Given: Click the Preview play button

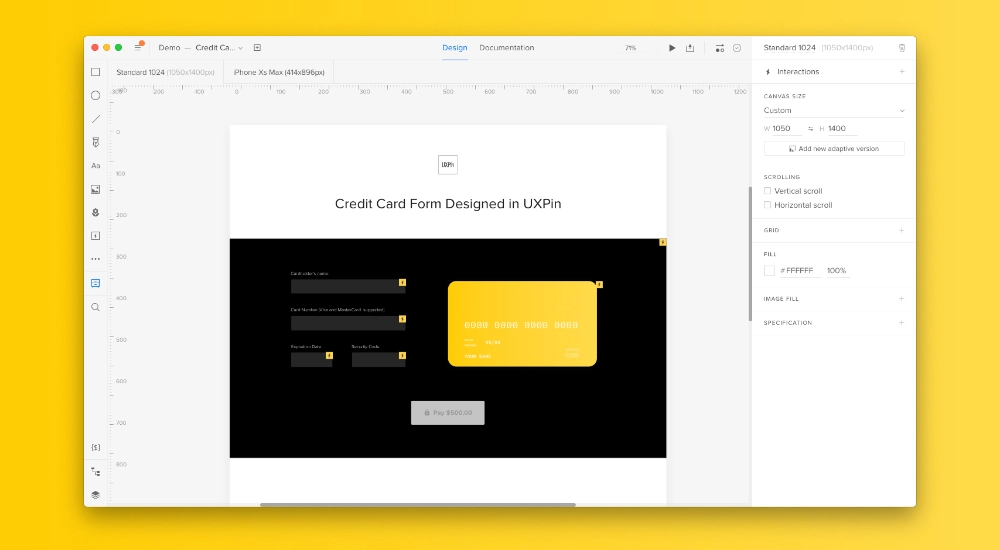Looking at the screenshot, I should coord(672,48).
